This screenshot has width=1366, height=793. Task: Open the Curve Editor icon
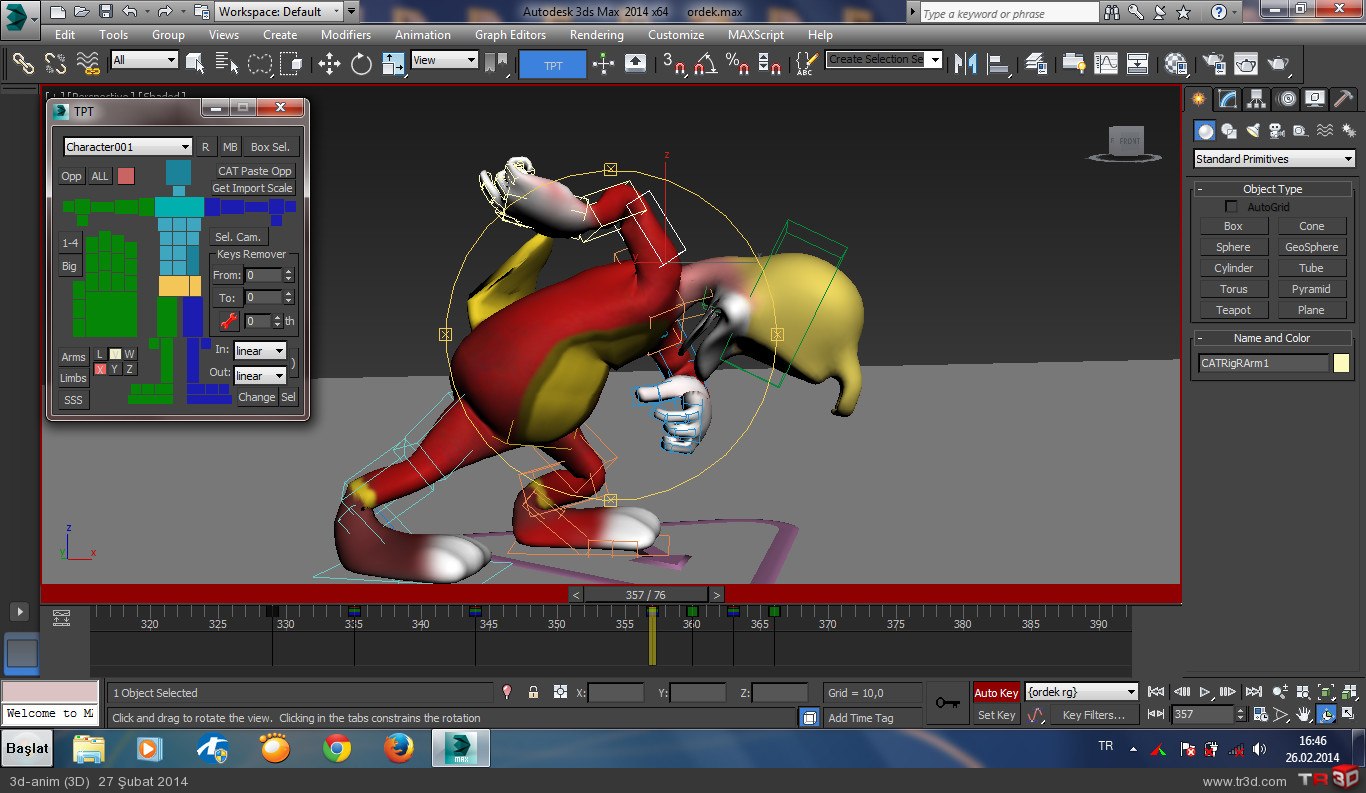click(x=1106, y=63)
